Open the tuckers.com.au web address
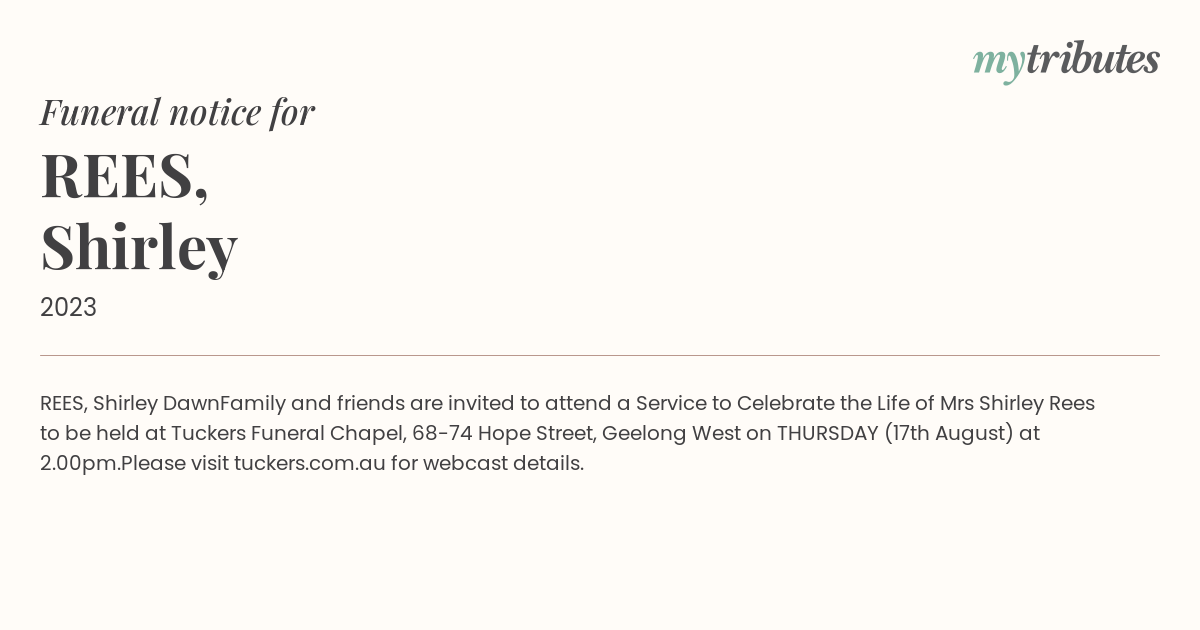The height and width of the screenshot is (630, 1200). pos(310,464)
